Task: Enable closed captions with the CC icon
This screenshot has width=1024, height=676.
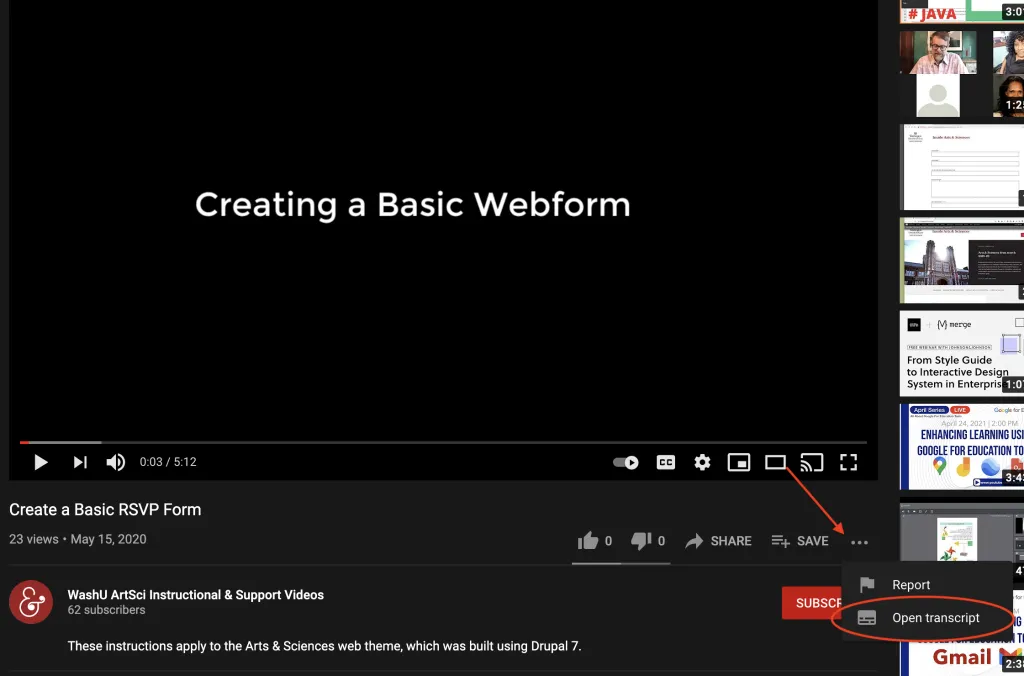Action: coord(665,462)
